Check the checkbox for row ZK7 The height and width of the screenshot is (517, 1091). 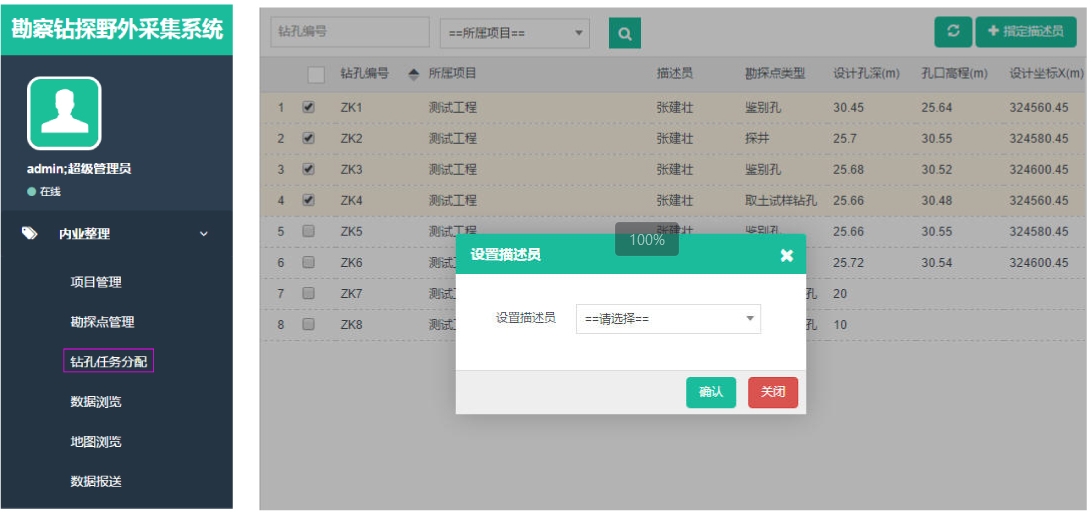309,293
